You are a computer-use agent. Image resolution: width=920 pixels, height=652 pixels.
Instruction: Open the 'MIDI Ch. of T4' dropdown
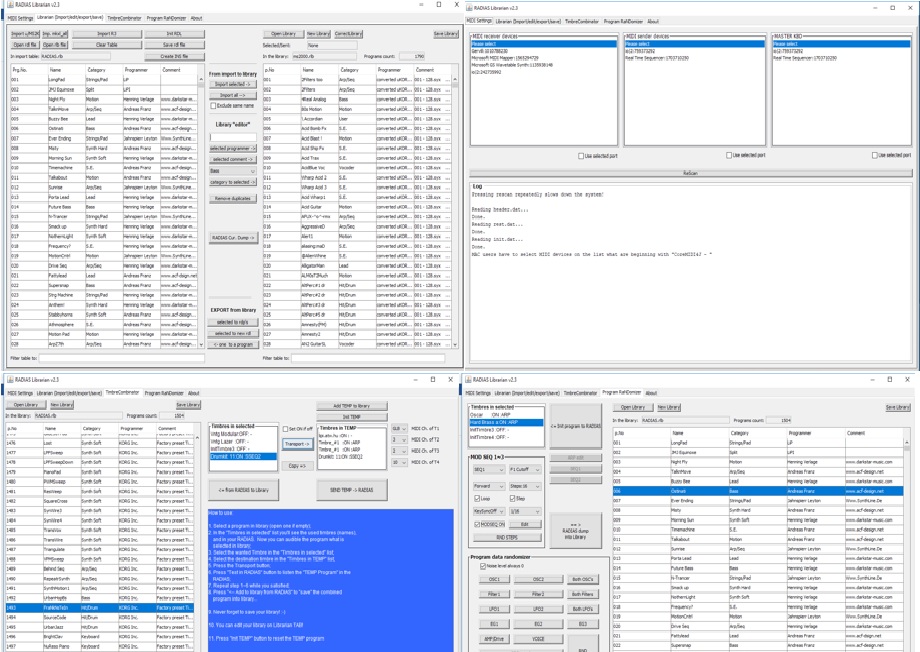400,462
